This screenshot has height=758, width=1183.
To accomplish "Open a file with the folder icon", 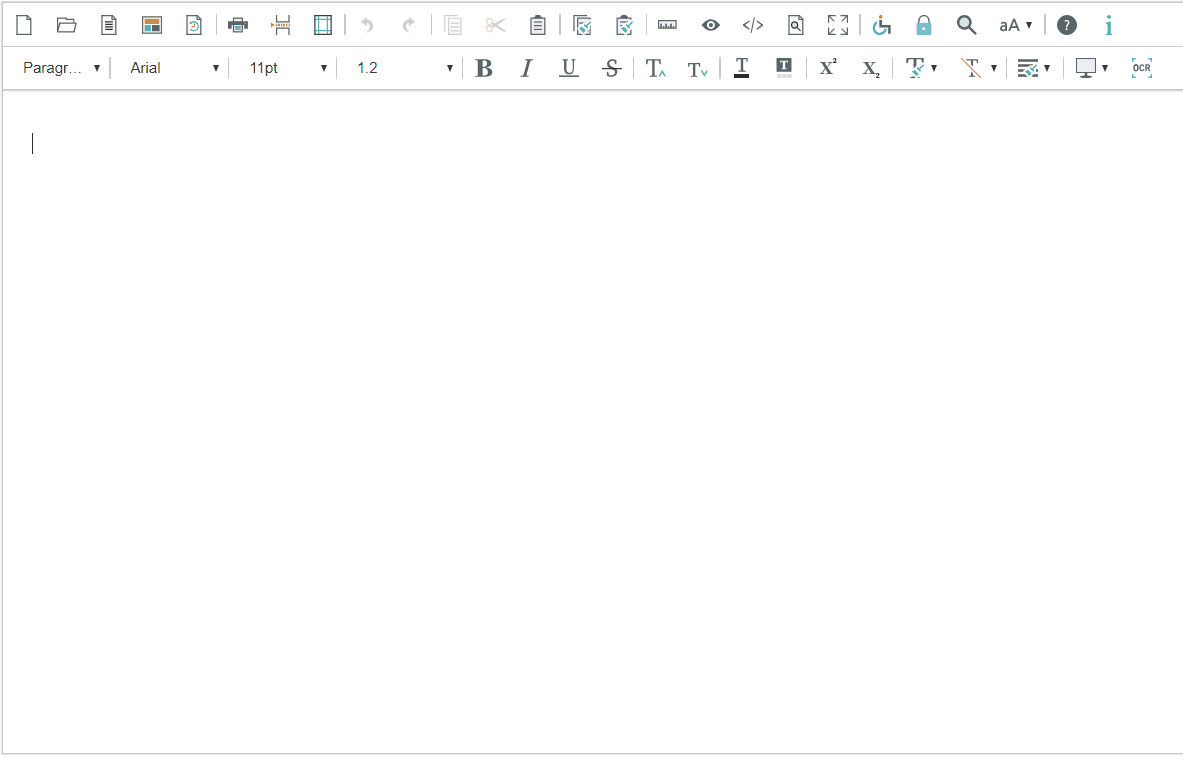I will [66, 25].
